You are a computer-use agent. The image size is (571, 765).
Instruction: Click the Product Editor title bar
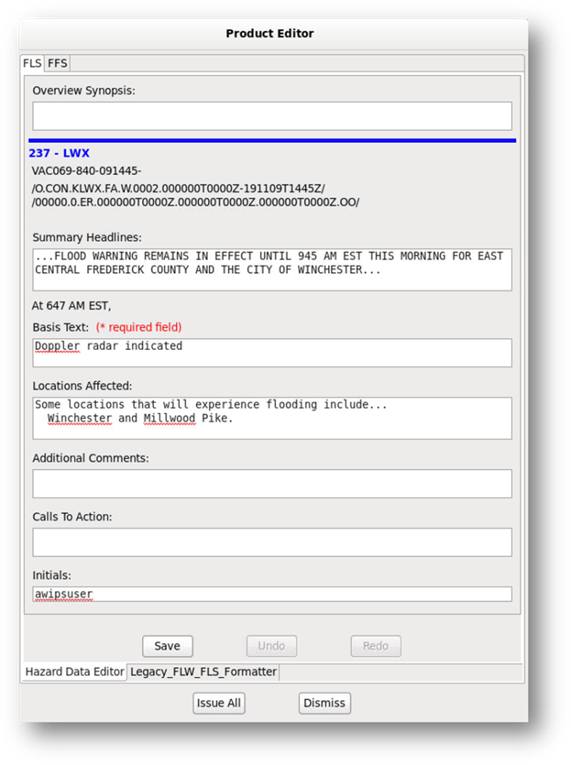click(270, 34)
